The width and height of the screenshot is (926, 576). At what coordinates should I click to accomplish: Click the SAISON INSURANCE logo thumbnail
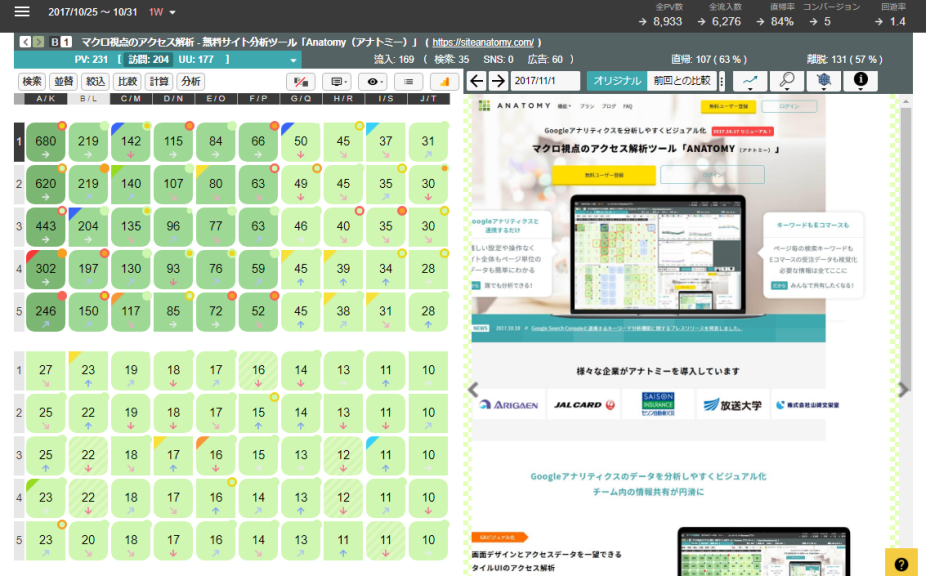coord(658,405)
